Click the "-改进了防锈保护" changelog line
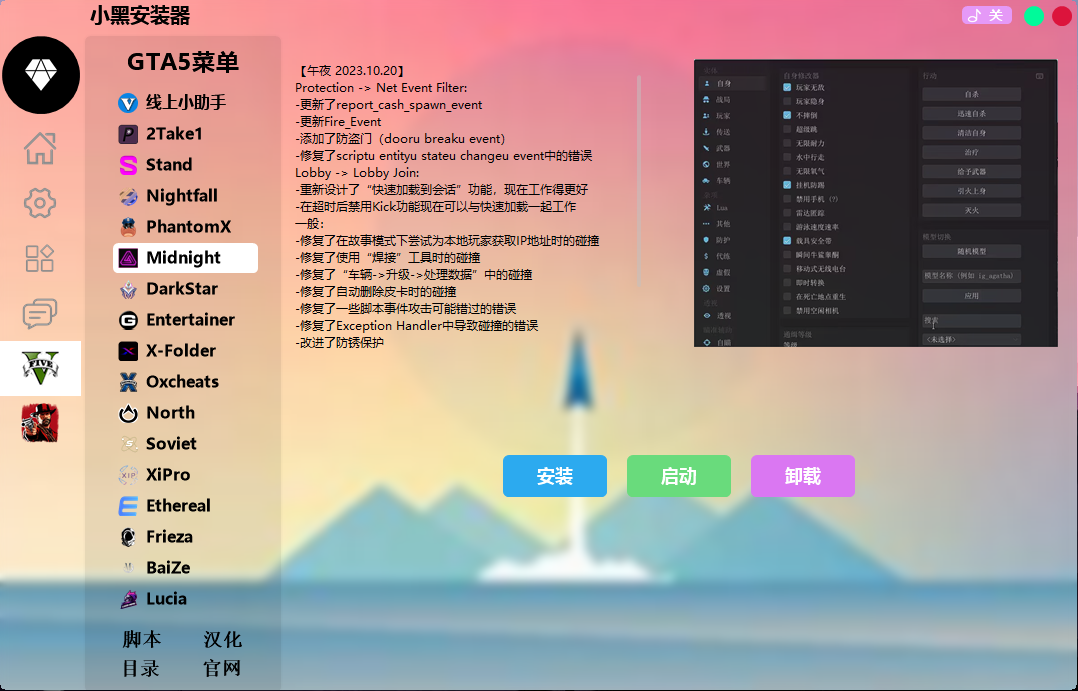1078x691 pixels. pos(340,342)
